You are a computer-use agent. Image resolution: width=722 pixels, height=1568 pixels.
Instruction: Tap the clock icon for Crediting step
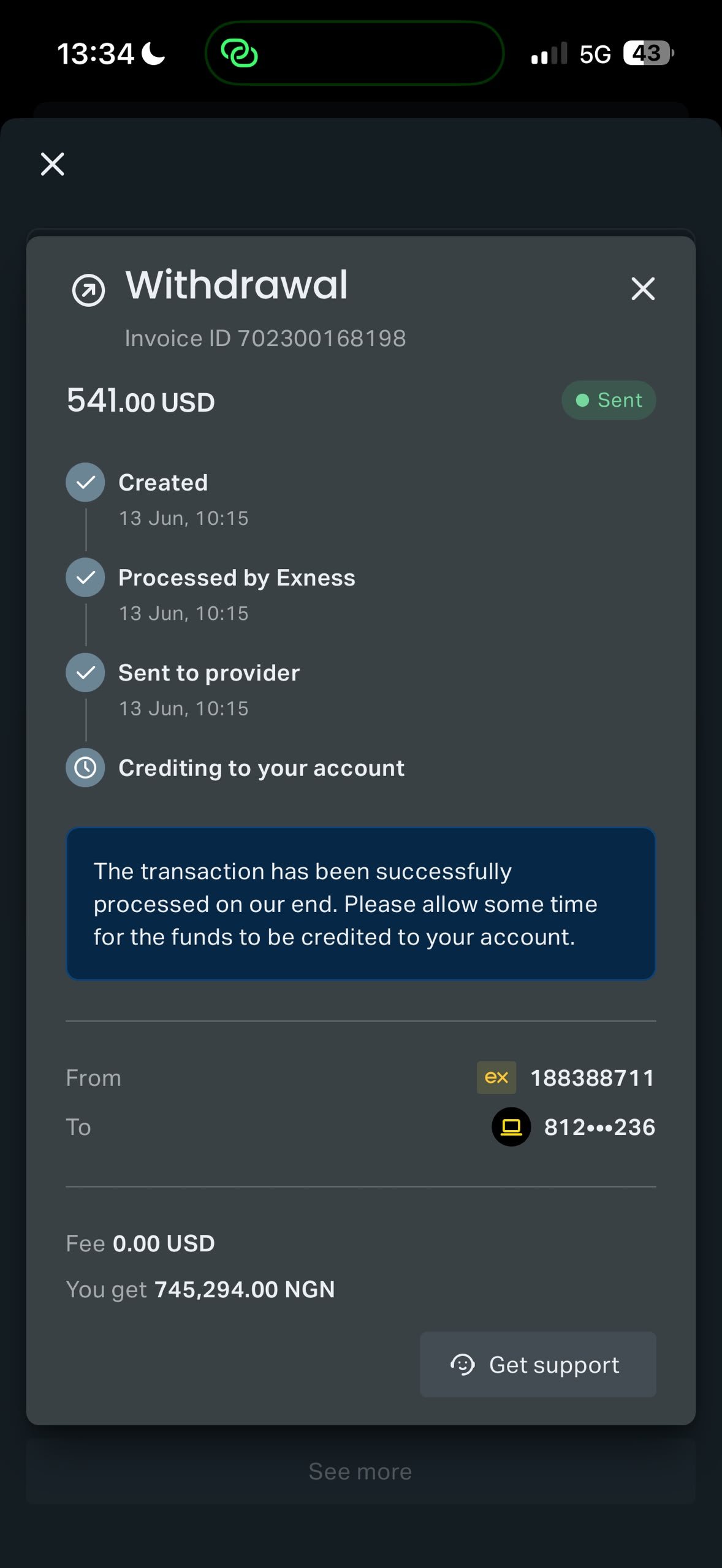click(85, 767)
